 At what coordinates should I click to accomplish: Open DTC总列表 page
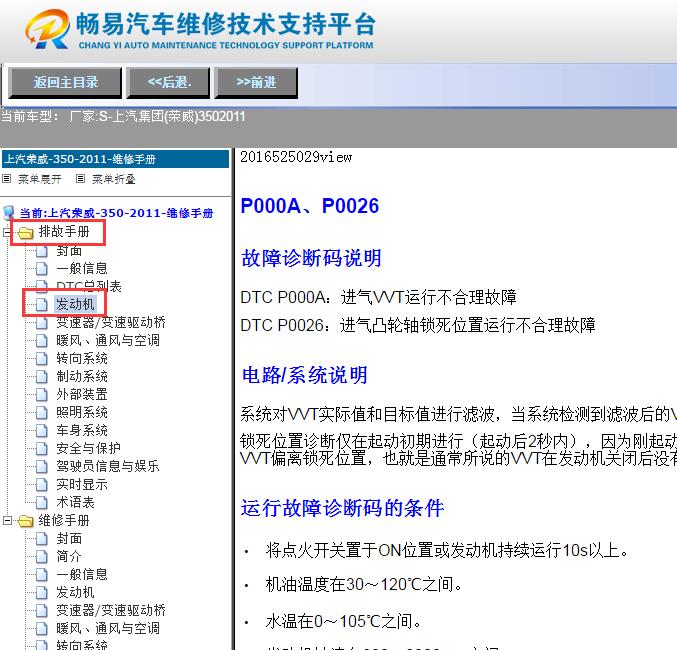point(89,286)
